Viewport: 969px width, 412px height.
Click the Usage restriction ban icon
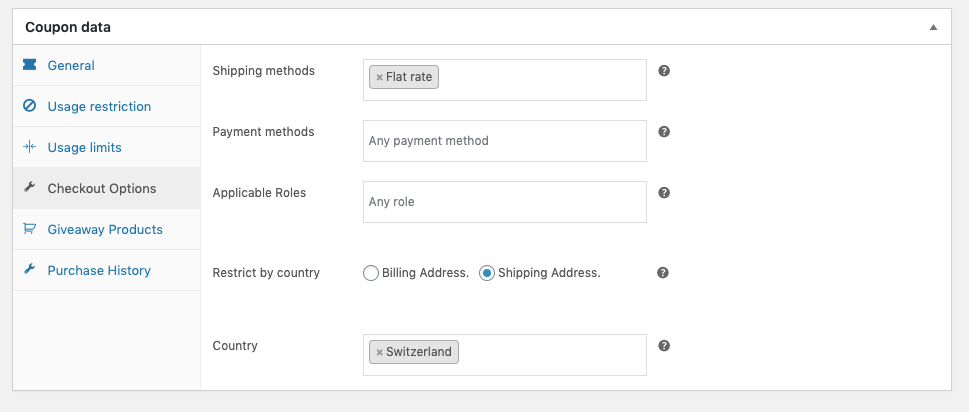tap(29, 106)
